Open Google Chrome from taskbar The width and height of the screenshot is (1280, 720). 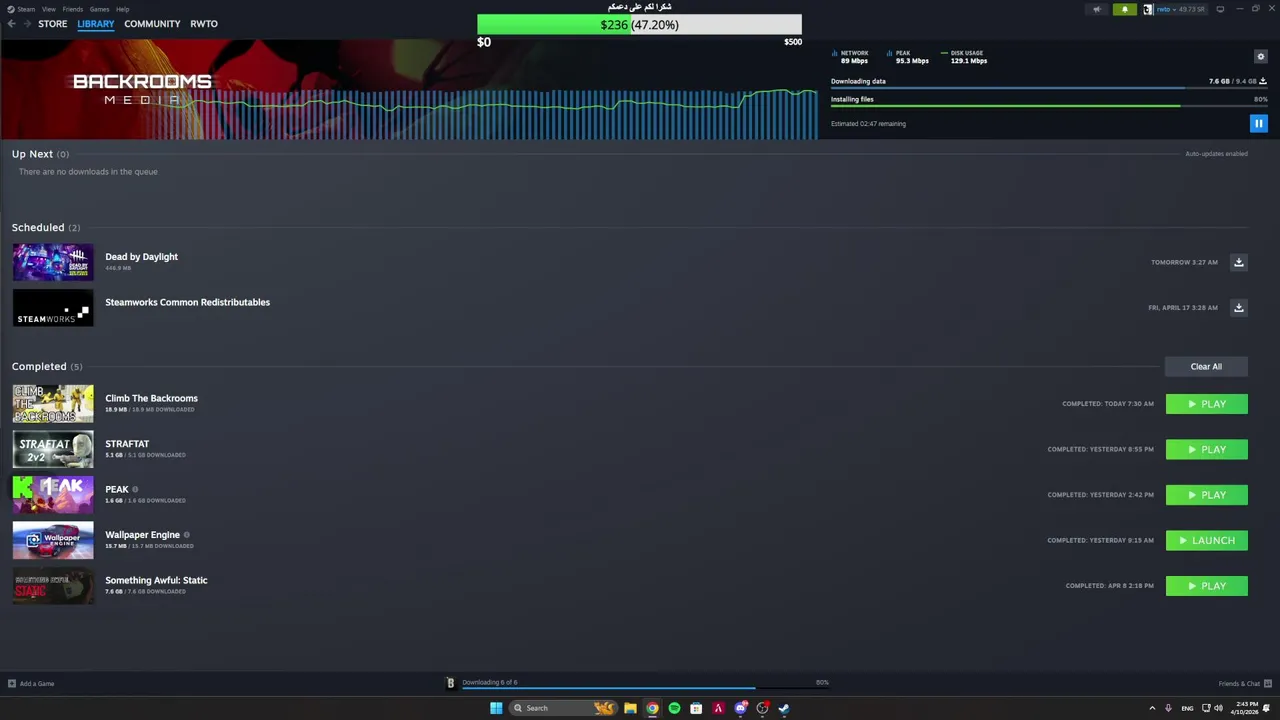pos(652,708)
